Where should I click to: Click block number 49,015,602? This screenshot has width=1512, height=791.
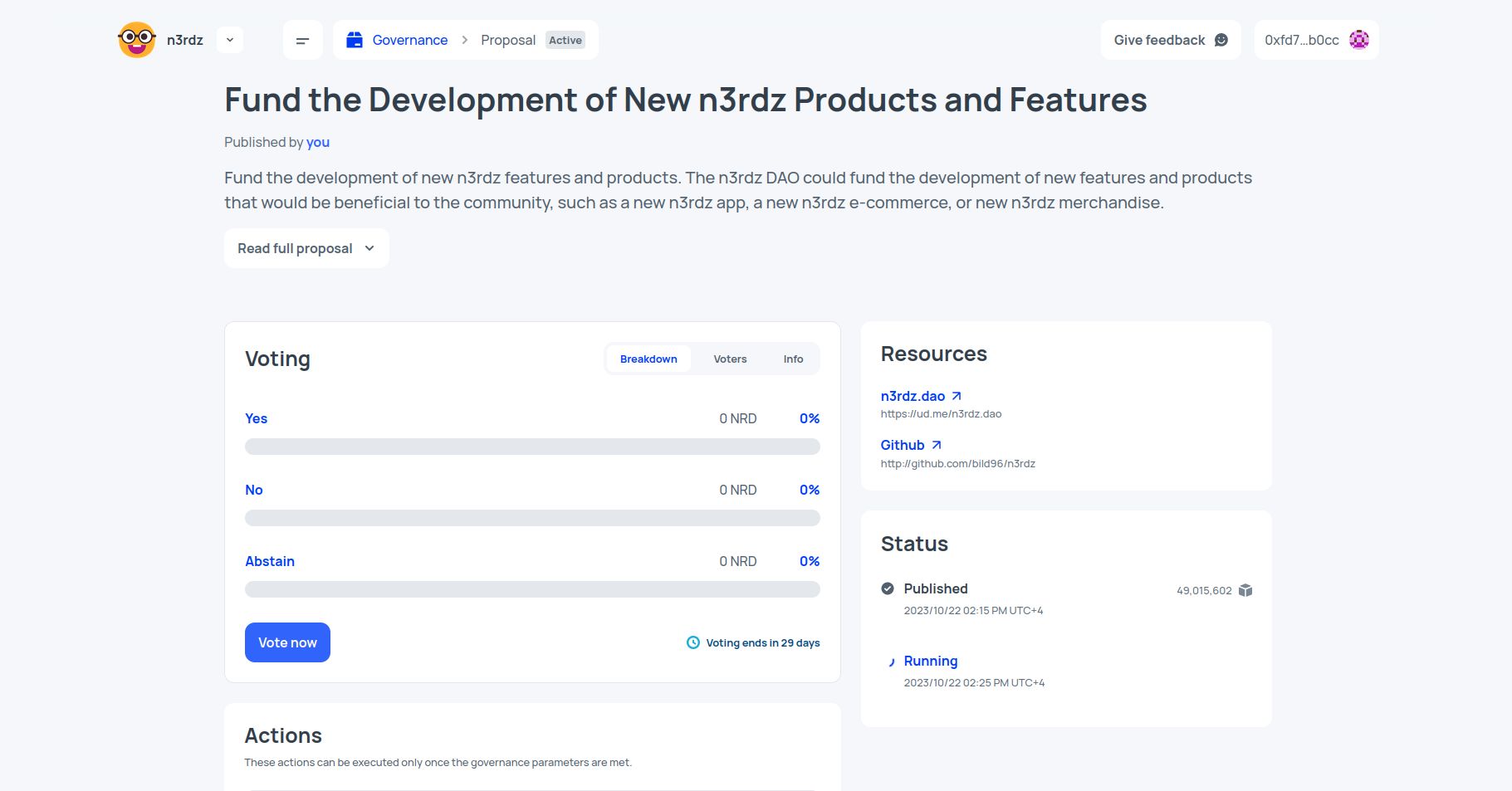[x=1204, y=590]
